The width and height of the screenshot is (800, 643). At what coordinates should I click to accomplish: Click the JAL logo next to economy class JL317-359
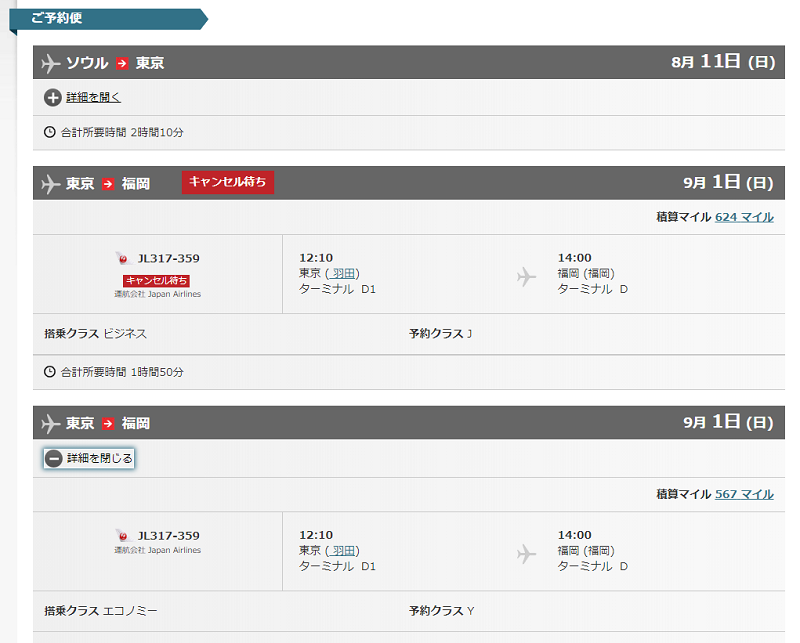click(122, 535)
